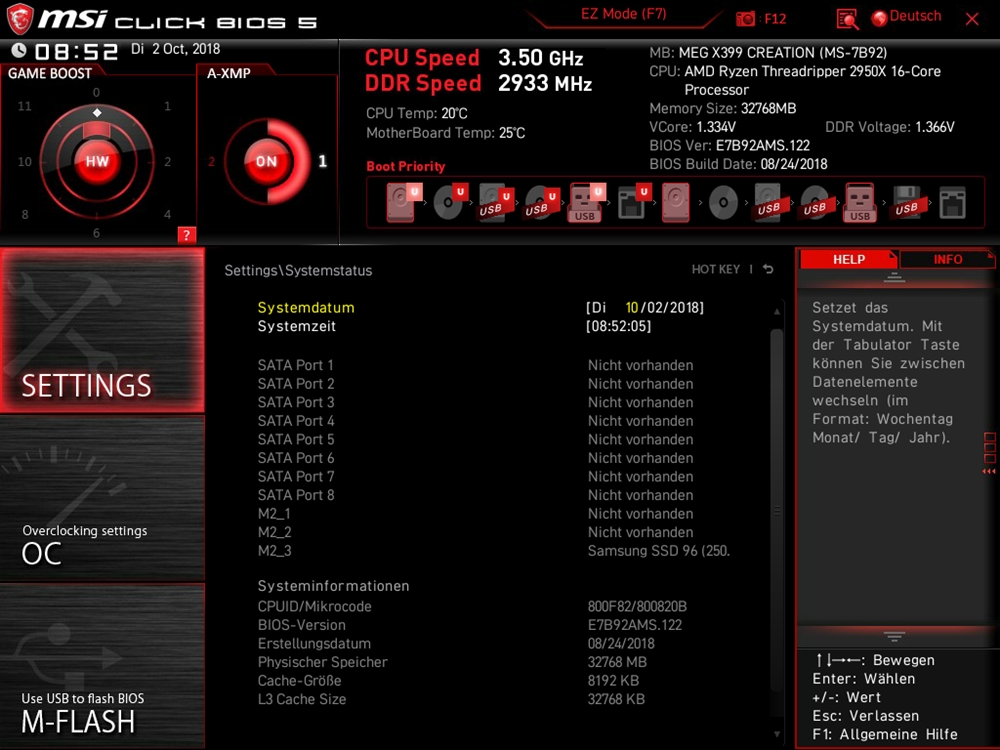
Task: Select the UEFI USB CD/DVD boot icon
Action: 542,202
